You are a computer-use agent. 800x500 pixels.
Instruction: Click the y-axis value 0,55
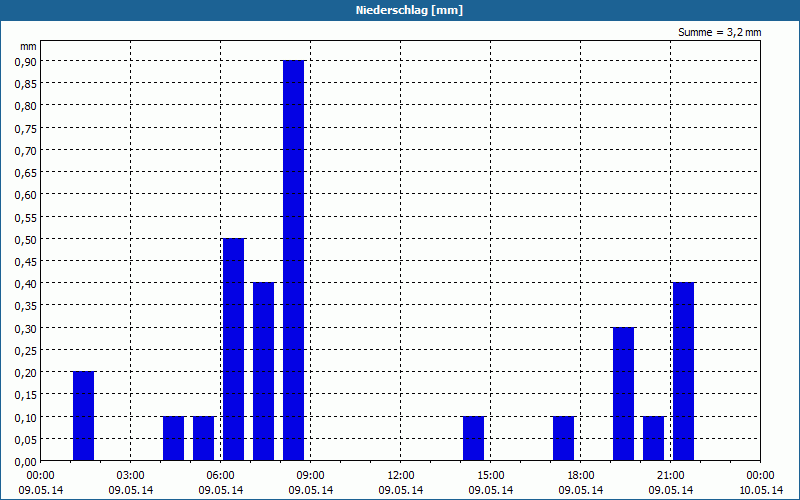click(x=26, y=217)
